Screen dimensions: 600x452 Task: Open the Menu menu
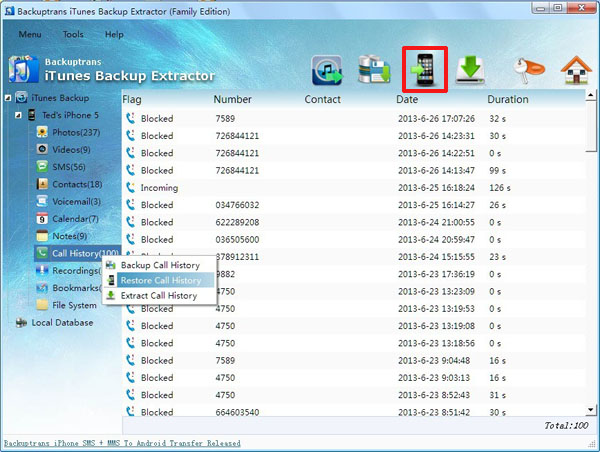tap(30, 34)
